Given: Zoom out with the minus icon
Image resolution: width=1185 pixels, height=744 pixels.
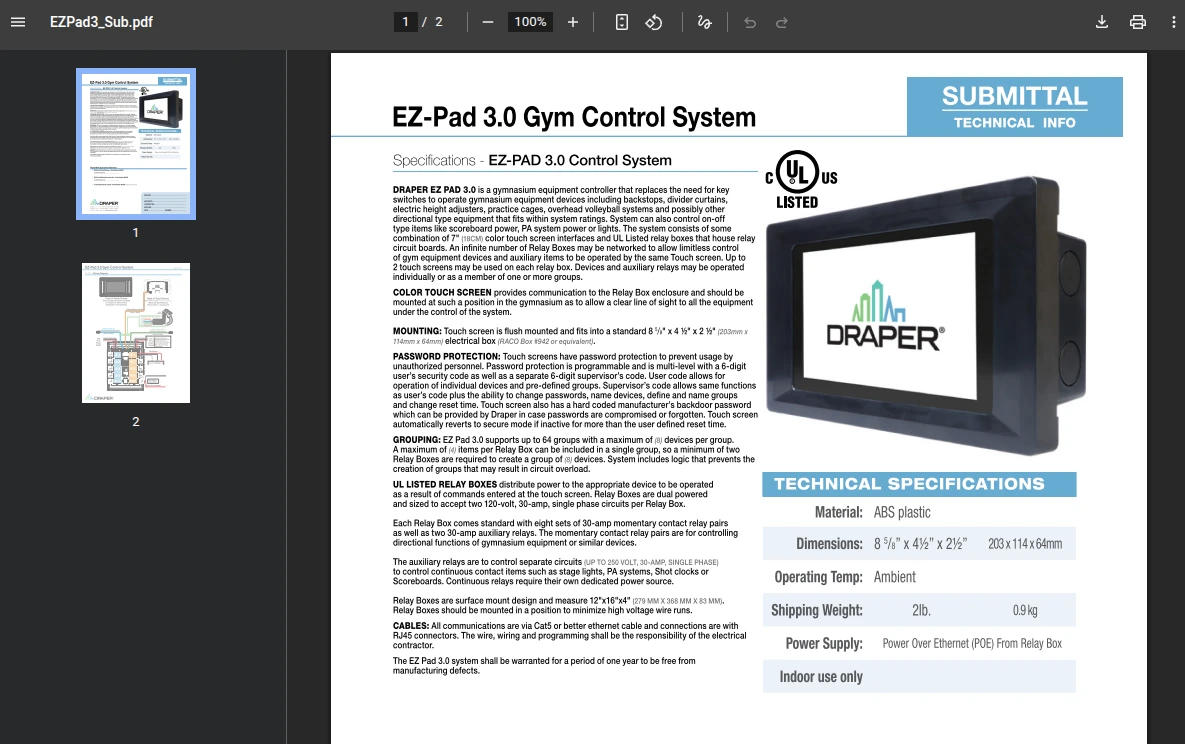Looking at the screenshot, I should tap(488, 22).
